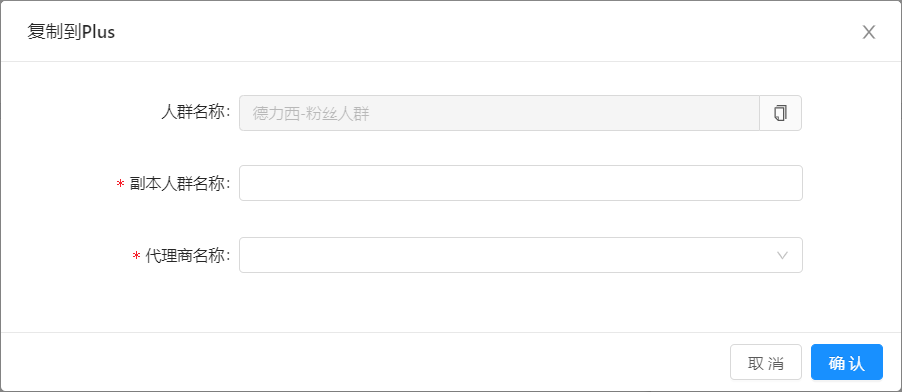Click the disabled 人群名称 field showing 德力西-粉丝人群
The height and width of the screenshot is (392, 902).
(499, 113)
